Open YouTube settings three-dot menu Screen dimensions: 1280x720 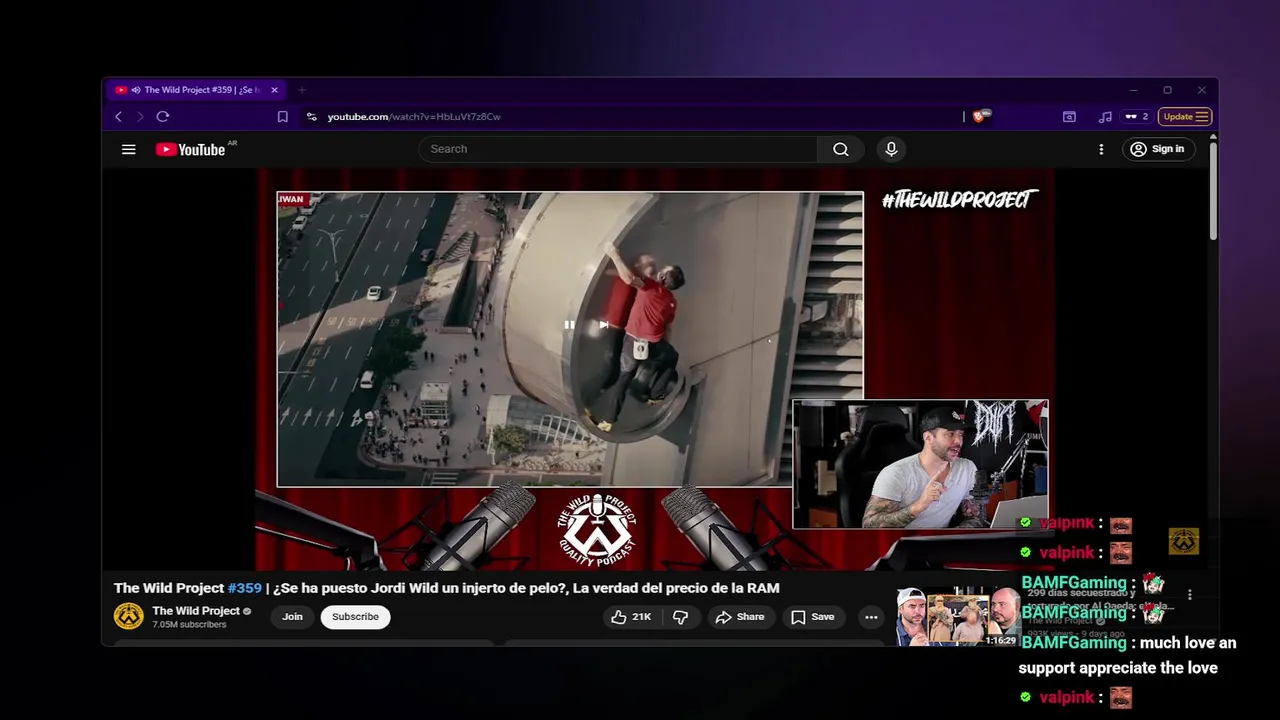[1101, 149]
